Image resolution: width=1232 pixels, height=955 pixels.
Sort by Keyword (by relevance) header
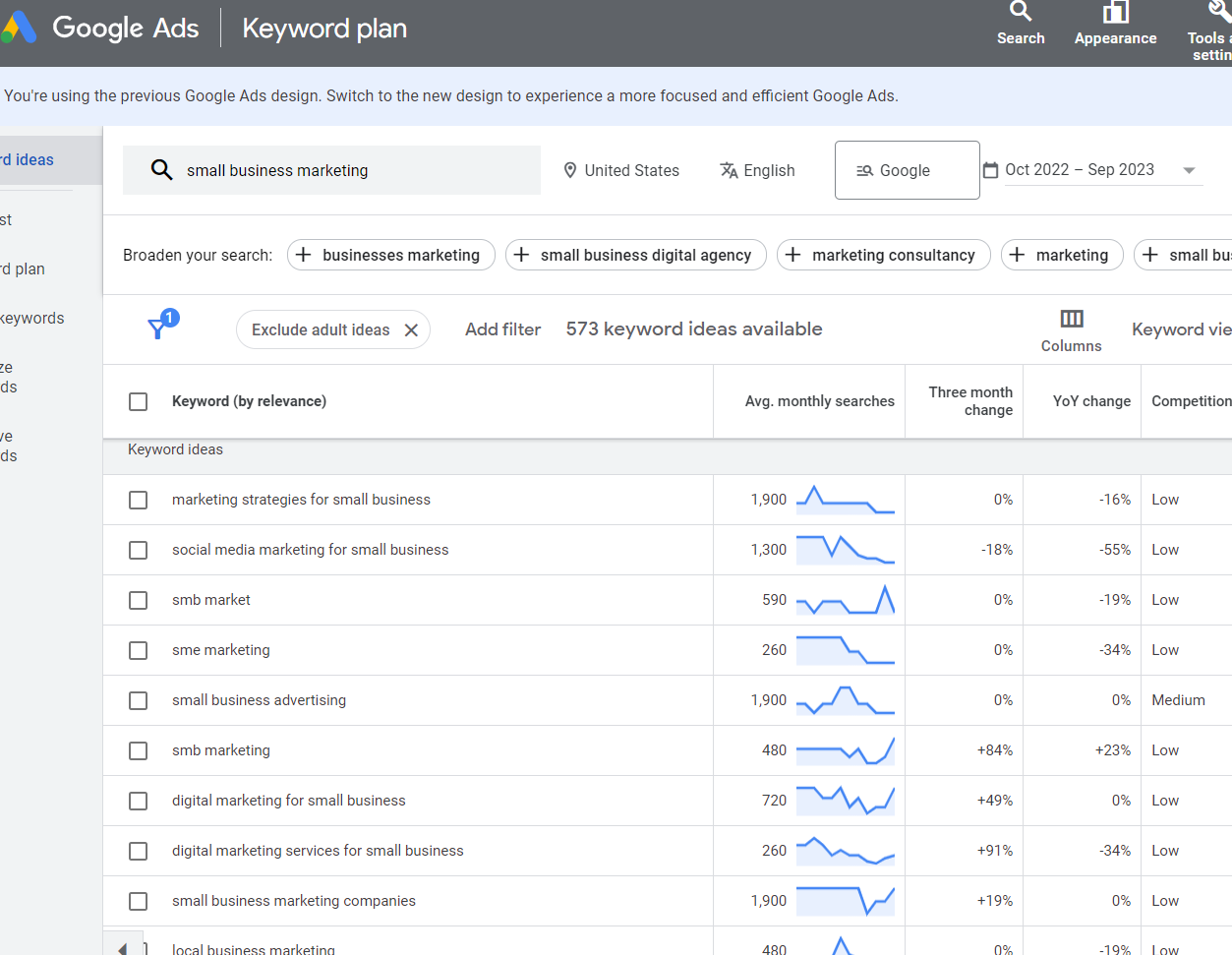tap(249, 401)
